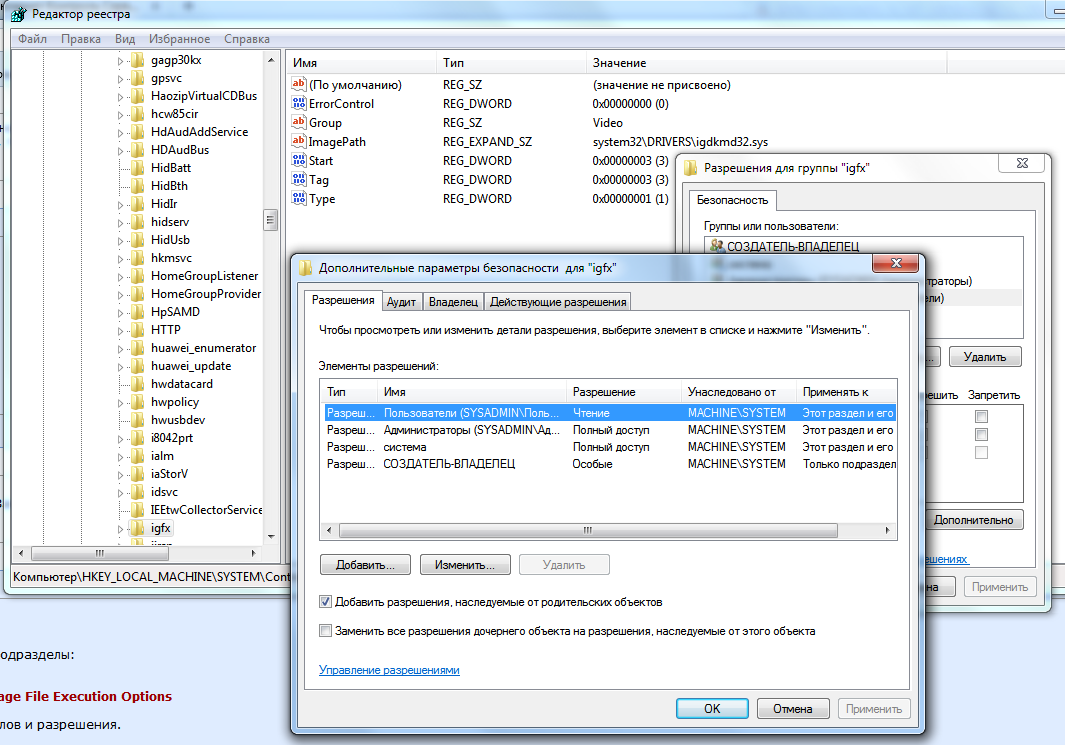
Task: Expand the hcw85cir tree node
Action: click(x=120, y=115)
